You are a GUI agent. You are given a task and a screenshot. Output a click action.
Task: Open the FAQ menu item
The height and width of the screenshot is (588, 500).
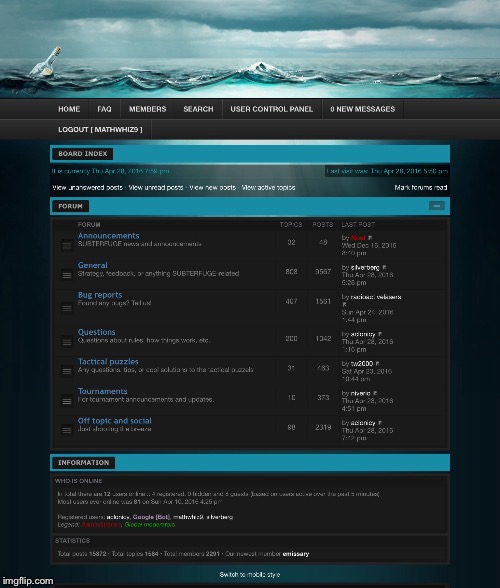click(x=104, y=109)
